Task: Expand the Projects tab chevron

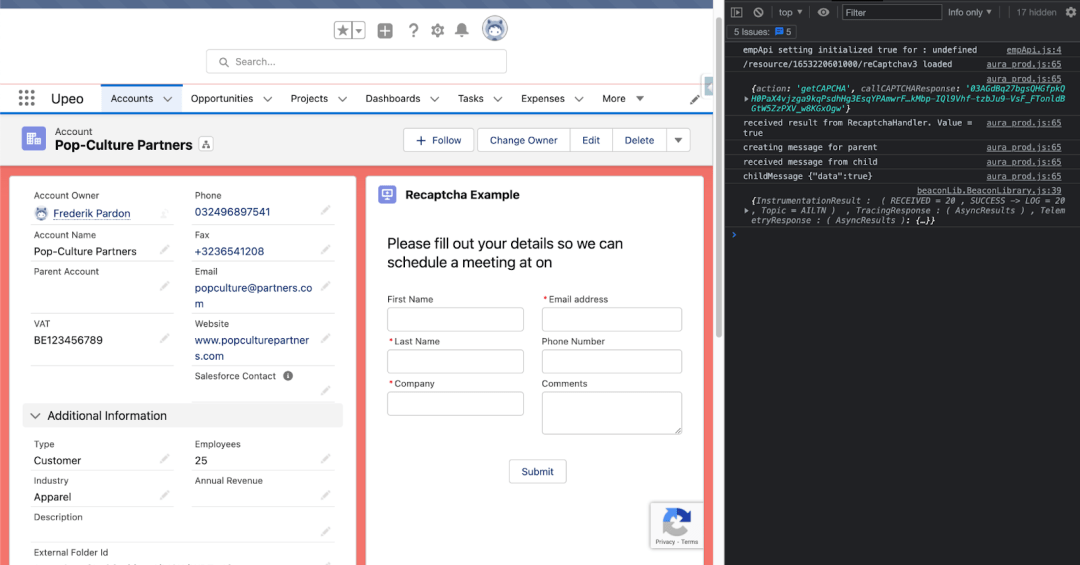Action: click(342, 99)
